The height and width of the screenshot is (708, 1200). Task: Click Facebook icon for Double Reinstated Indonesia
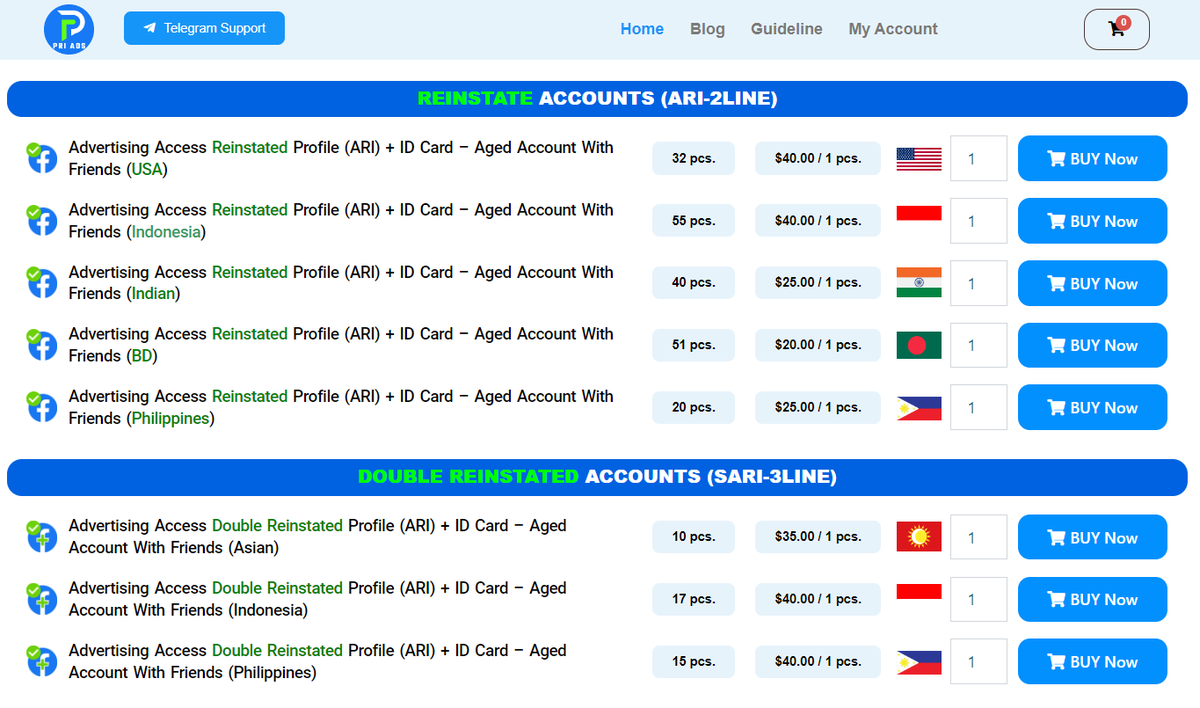coord(41,599)
